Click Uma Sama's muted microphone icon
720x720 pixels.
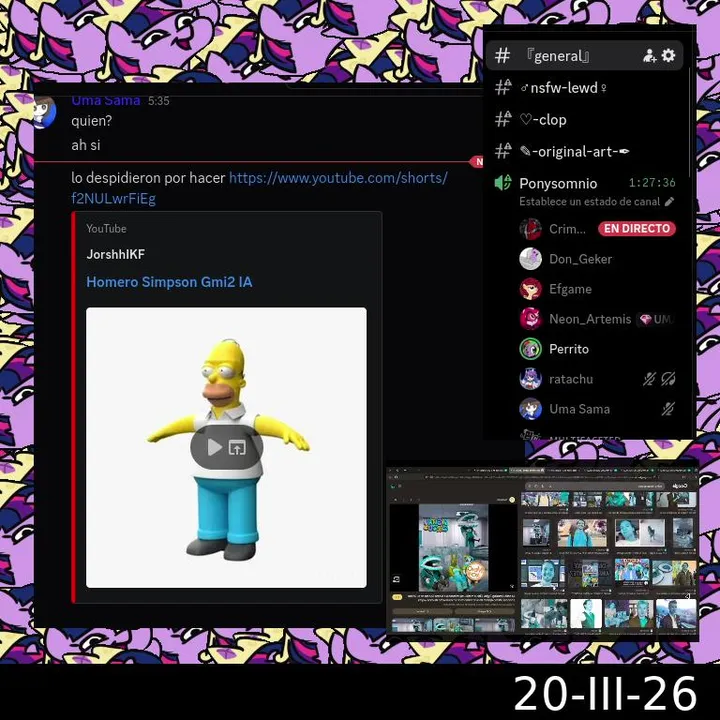pyautogui.click(x=668, y=409)
